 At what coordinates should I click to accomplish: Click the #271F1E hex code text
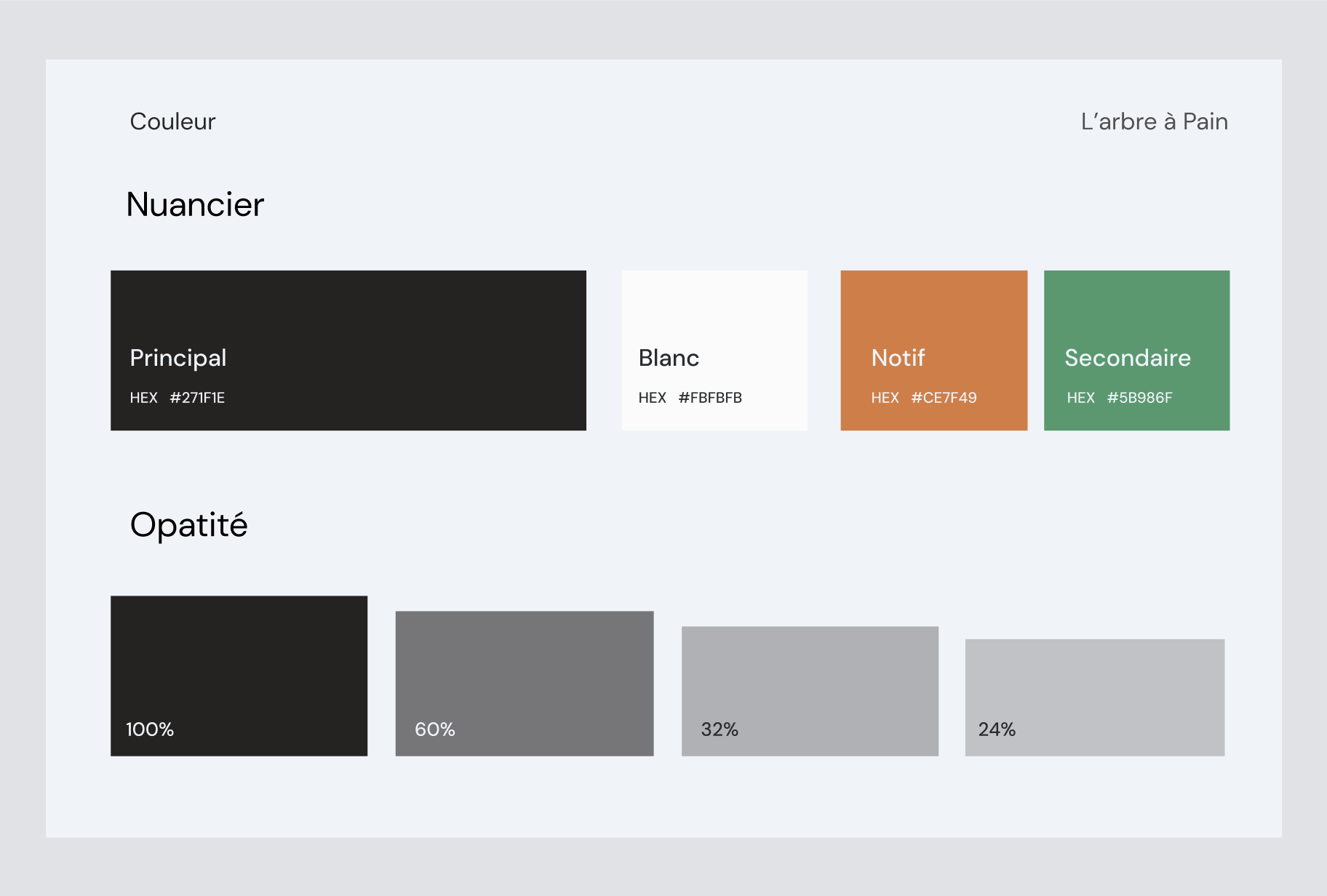tap(197, 398)
